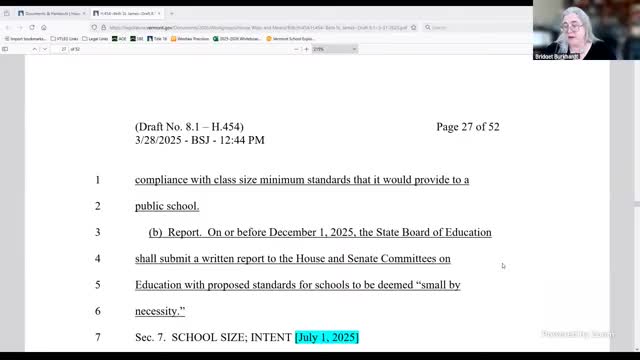Open the 2025-2026 Whiteboard bookmark
This screenshot has height=360, width=640.
[x=236, y=39]
